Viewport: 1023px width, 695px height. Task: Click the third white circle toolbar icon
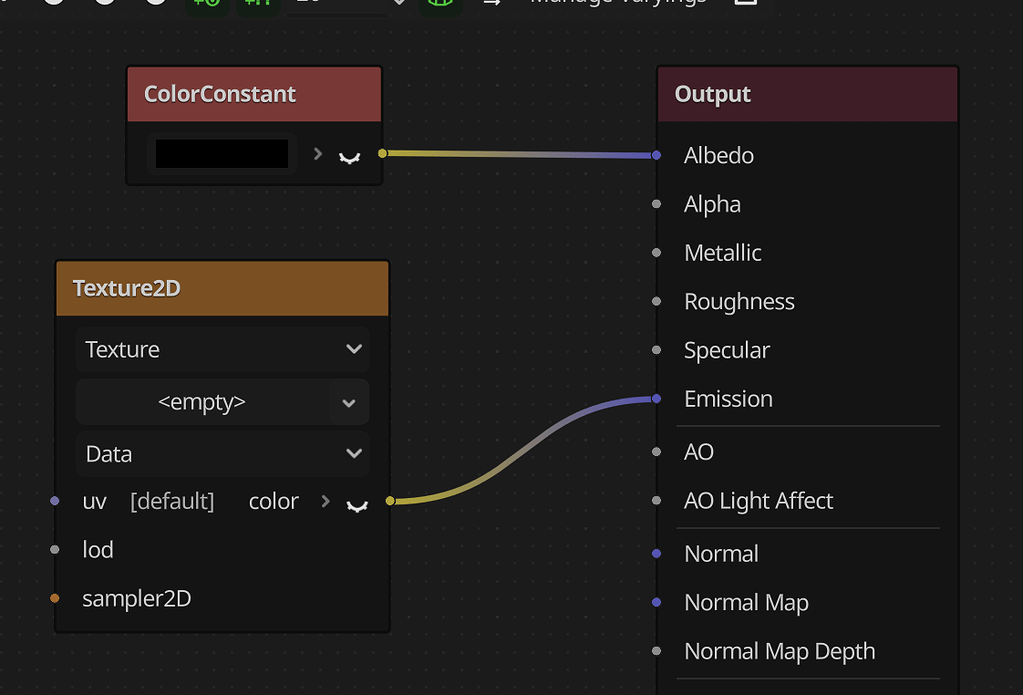155,4
